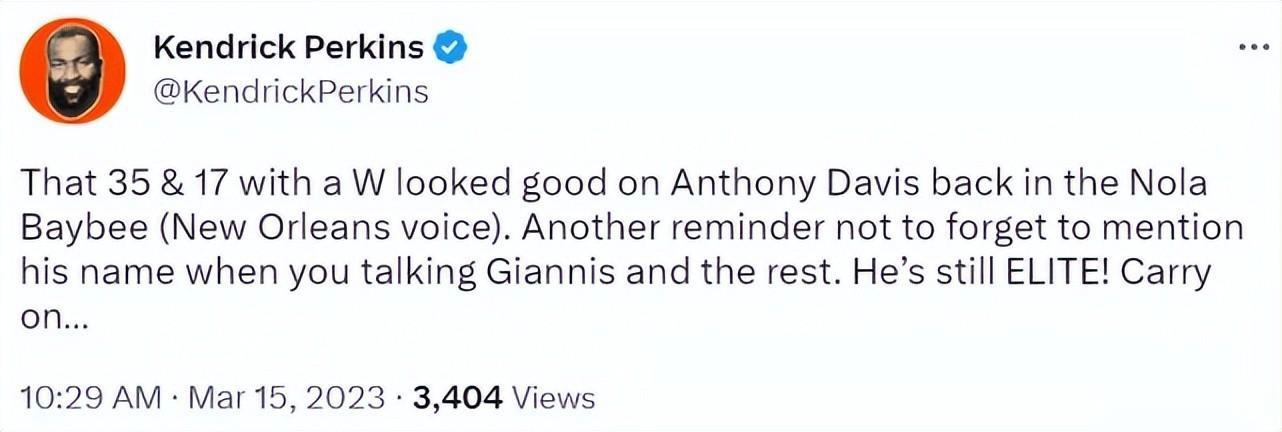Open Kendrick Perkins' profile avatar picture
The height and width of the screenshot is (432, 1282).
point(71,71)
